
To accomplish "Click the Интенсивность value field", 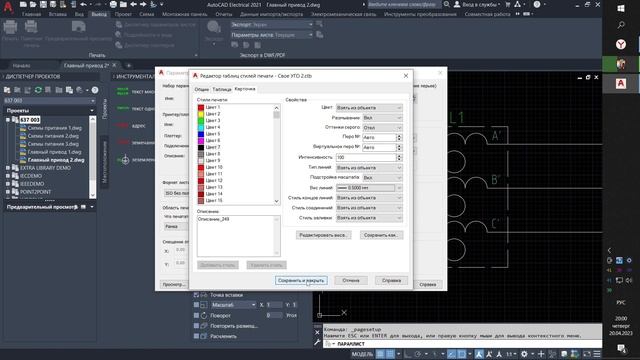I will (x=366, y=158).
